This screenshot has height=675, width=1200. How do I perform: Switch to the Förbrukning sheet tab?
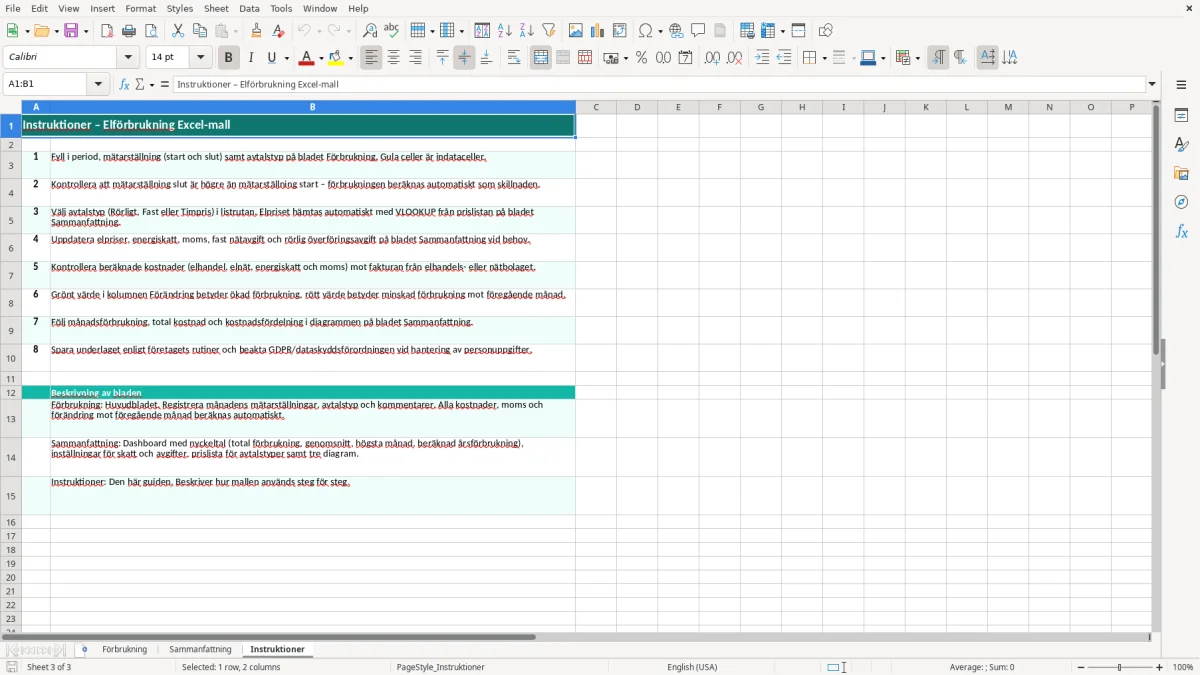[x=125, y=650]
